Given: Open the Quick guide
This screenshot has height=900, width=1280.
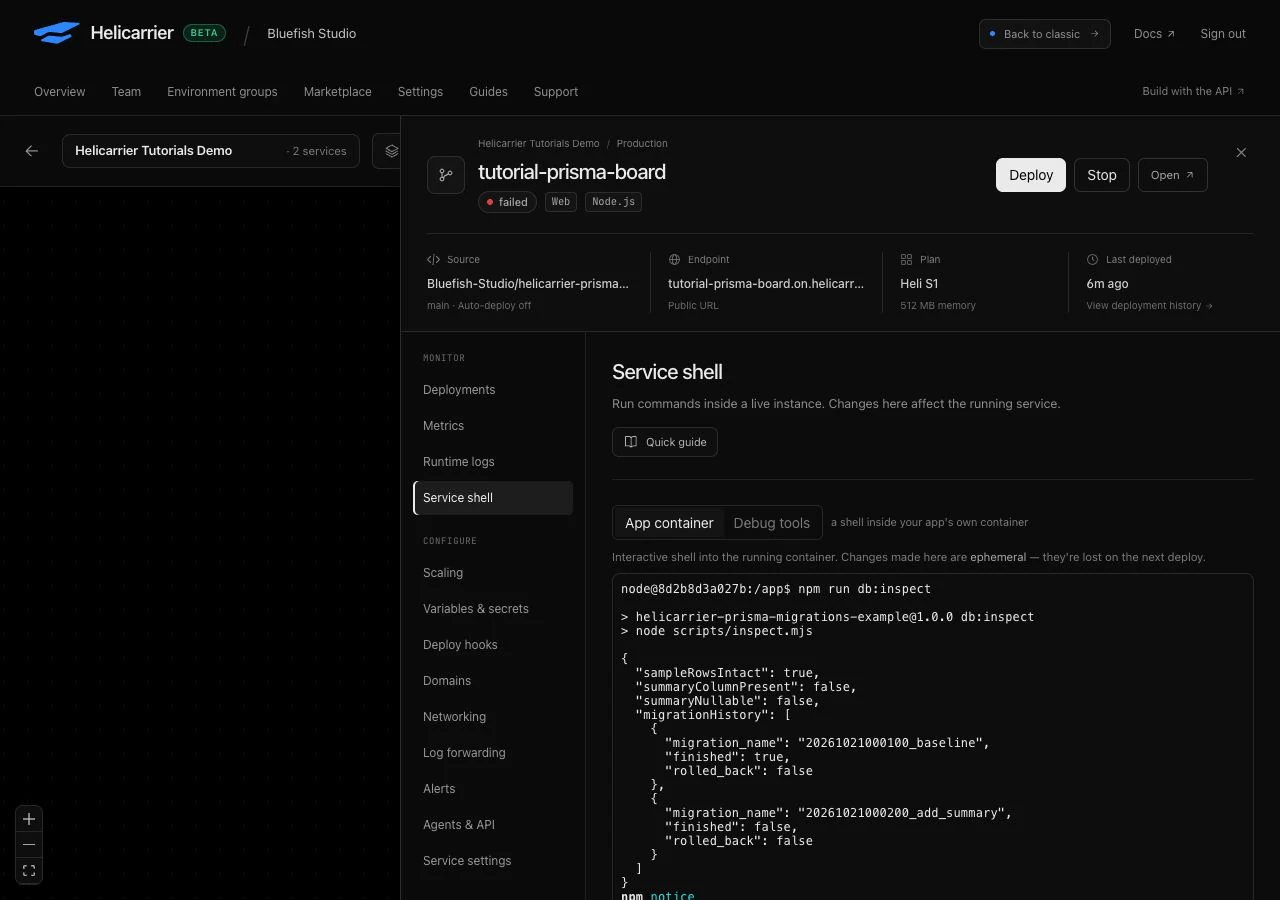Looking at the screenshot, I should click(x=665, y=442).
